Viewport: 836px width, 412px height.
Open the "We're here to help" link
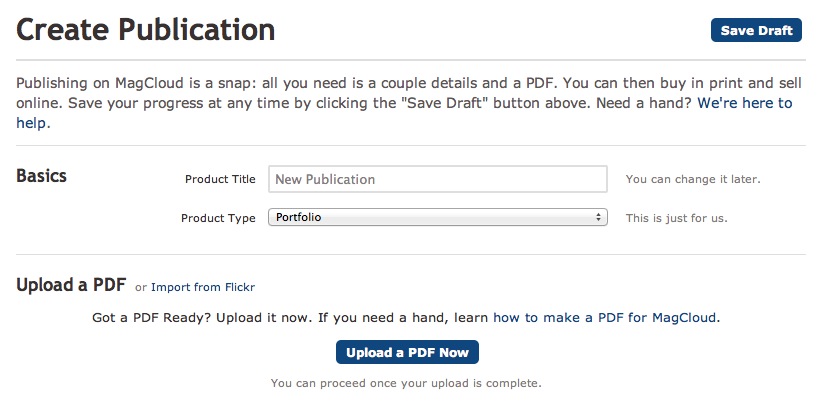pos(744,103)
